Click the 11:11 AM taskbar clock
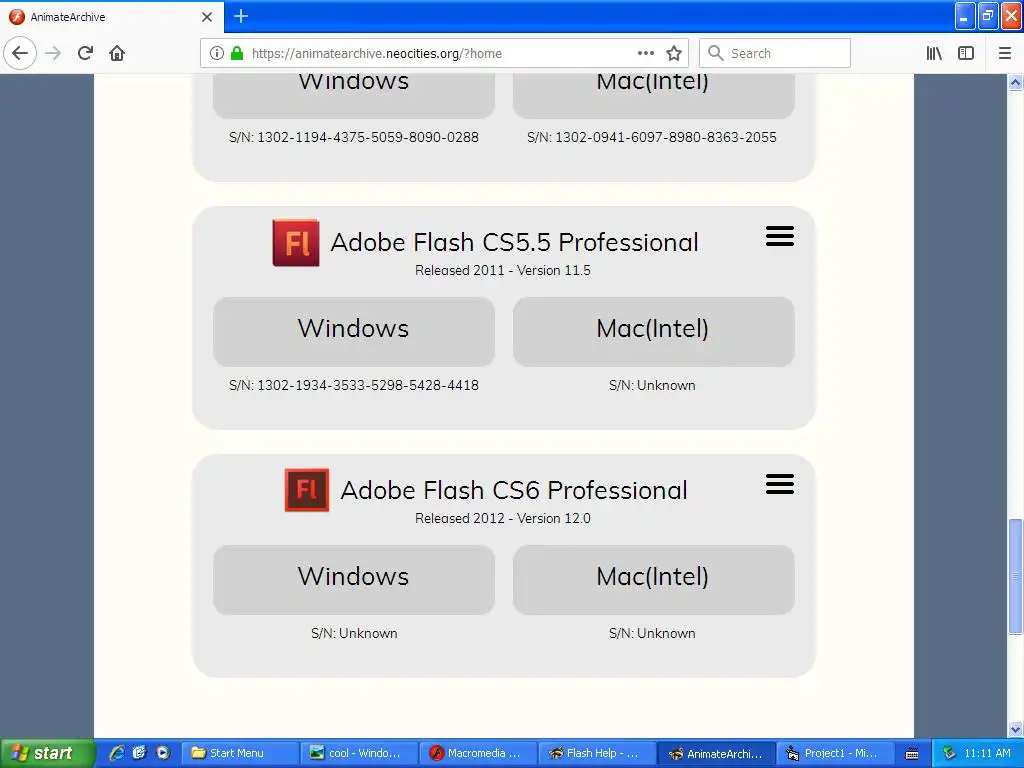The height and width of the screenshot is (768, 1024). 987,753
